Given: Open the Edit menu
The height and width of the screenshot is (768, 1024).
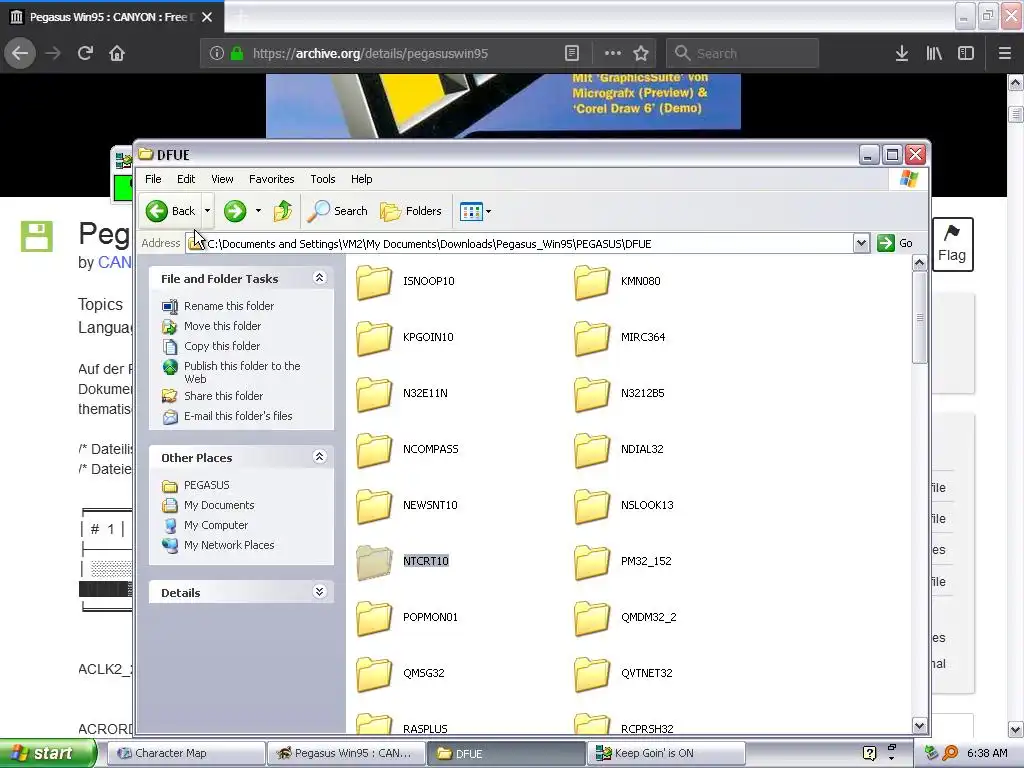Looking at the screenshot, I should tap(186, 179).
